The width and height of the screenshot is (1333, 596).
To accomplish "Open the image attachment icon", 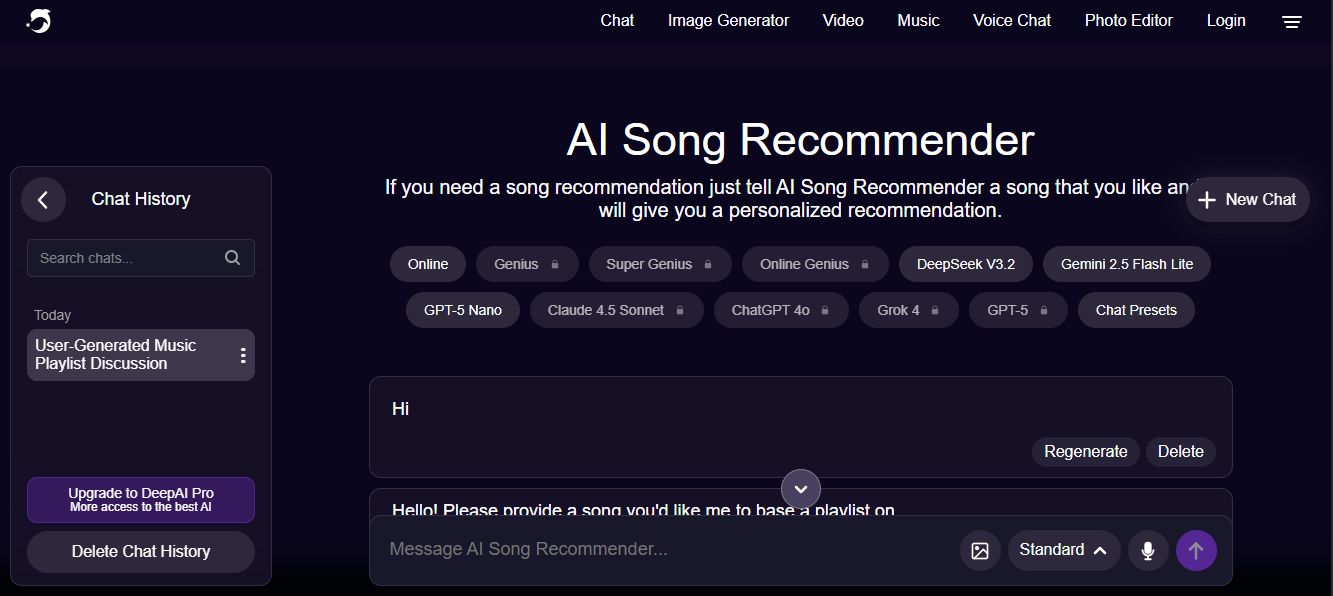I will 980,549.
